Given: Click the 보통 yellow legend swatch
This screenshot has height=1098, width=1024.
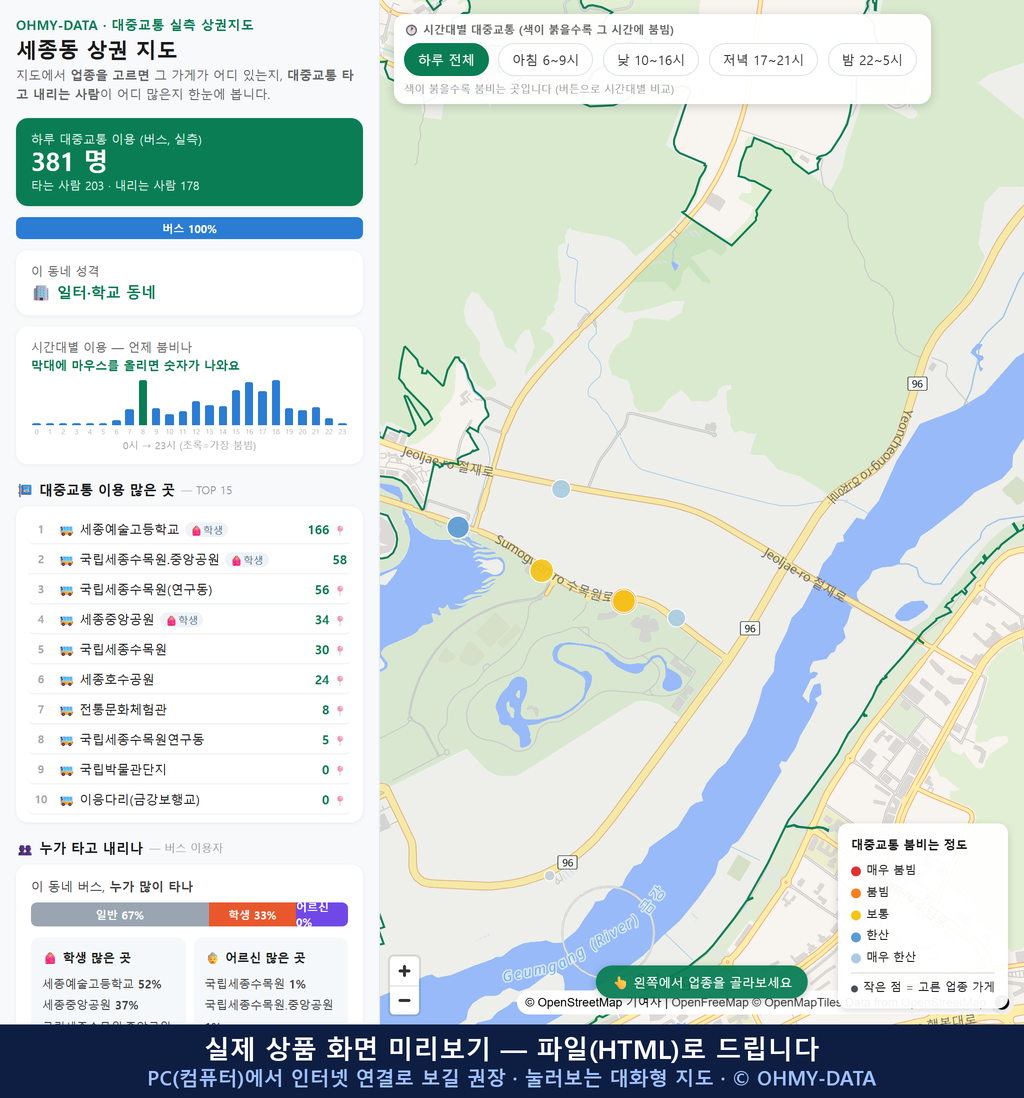Looking at the screenshot, I should tap(856, 915).
